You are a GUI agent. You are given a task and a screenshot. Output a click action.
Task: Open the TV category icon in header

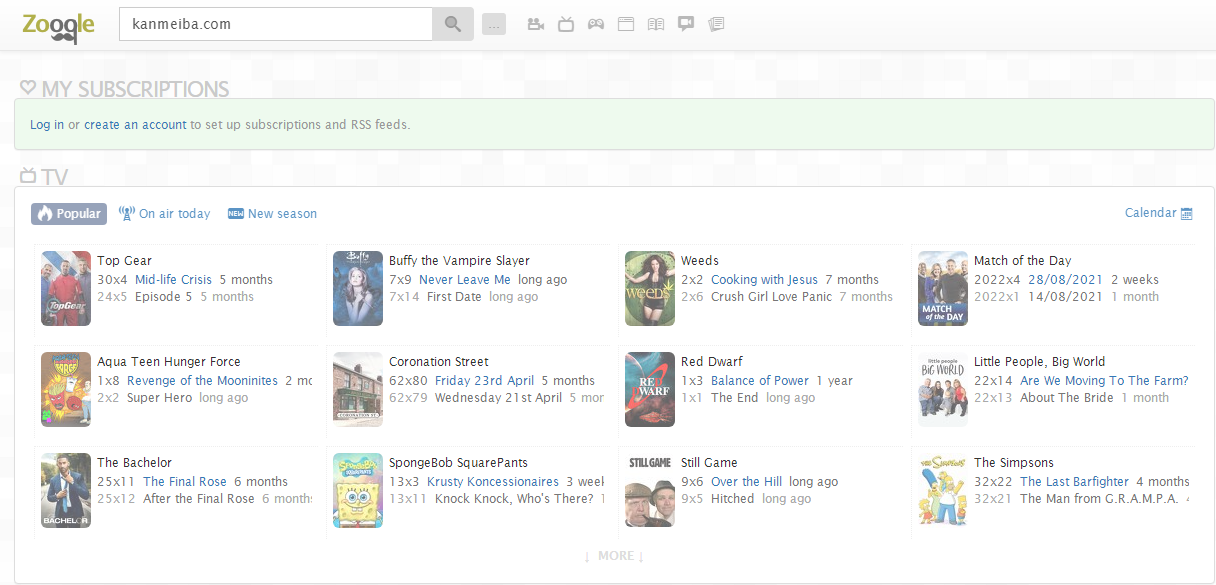point(566,24)
